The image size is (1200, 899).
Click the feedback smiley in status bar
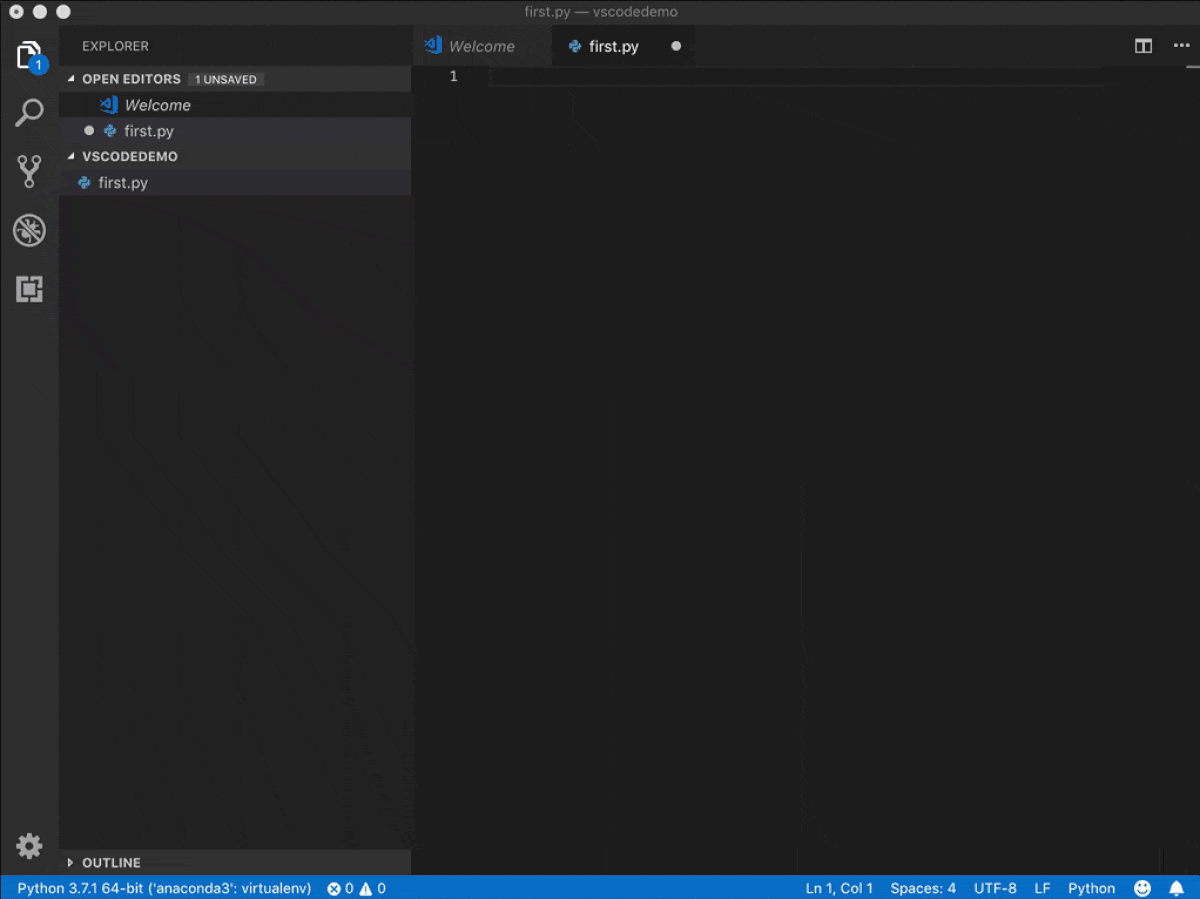[x=1142, y=888]
